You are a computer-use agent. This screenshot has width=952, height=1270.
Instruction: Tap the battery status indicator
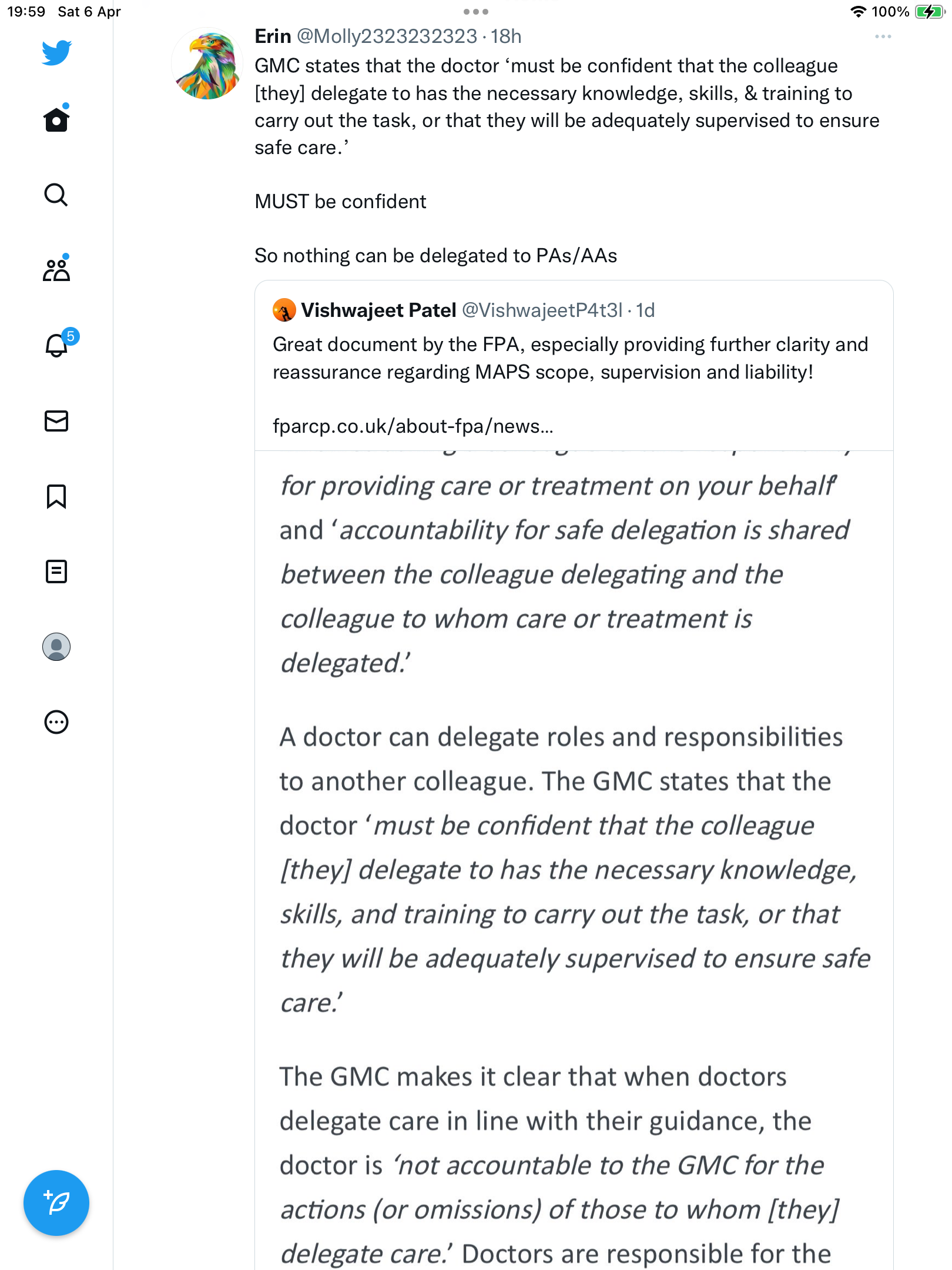[929, 12]
